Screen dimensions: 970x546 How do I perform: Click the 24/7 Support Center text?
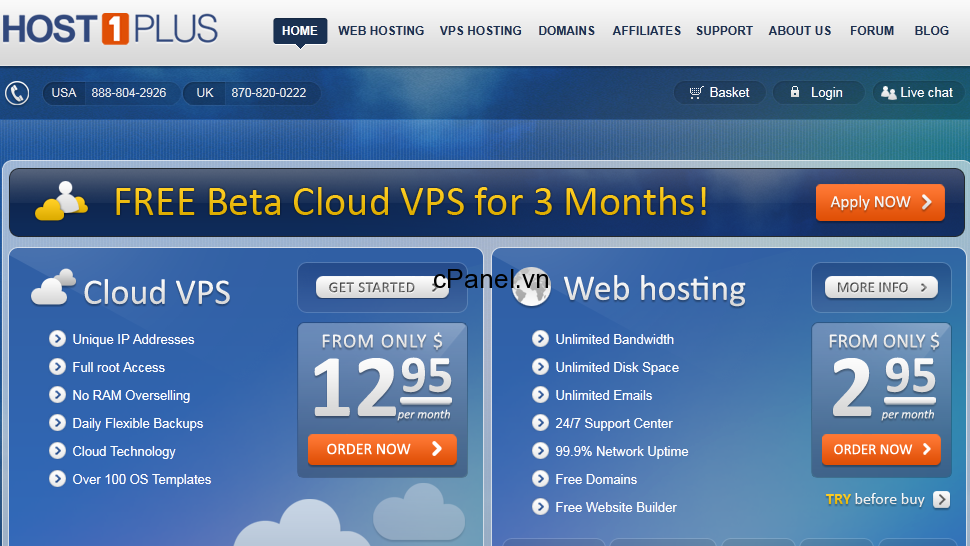pyautogui.click(x=614, y=424)
